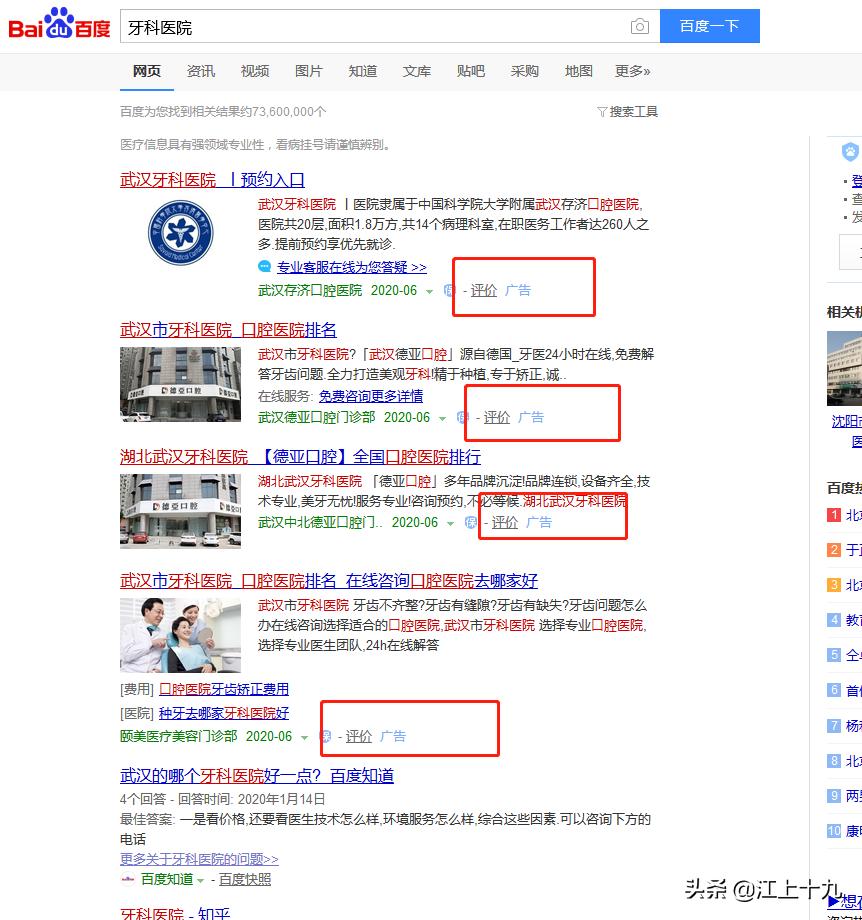Click the Baidu logo

pyautogui.click(x=59, y=24)
